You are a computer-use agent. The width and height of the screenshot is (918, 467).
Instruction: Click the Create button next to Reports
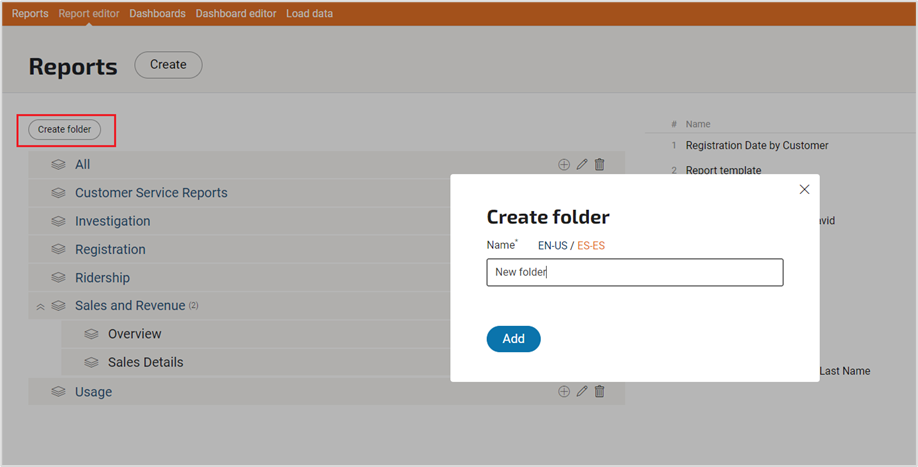click(168, 65)
